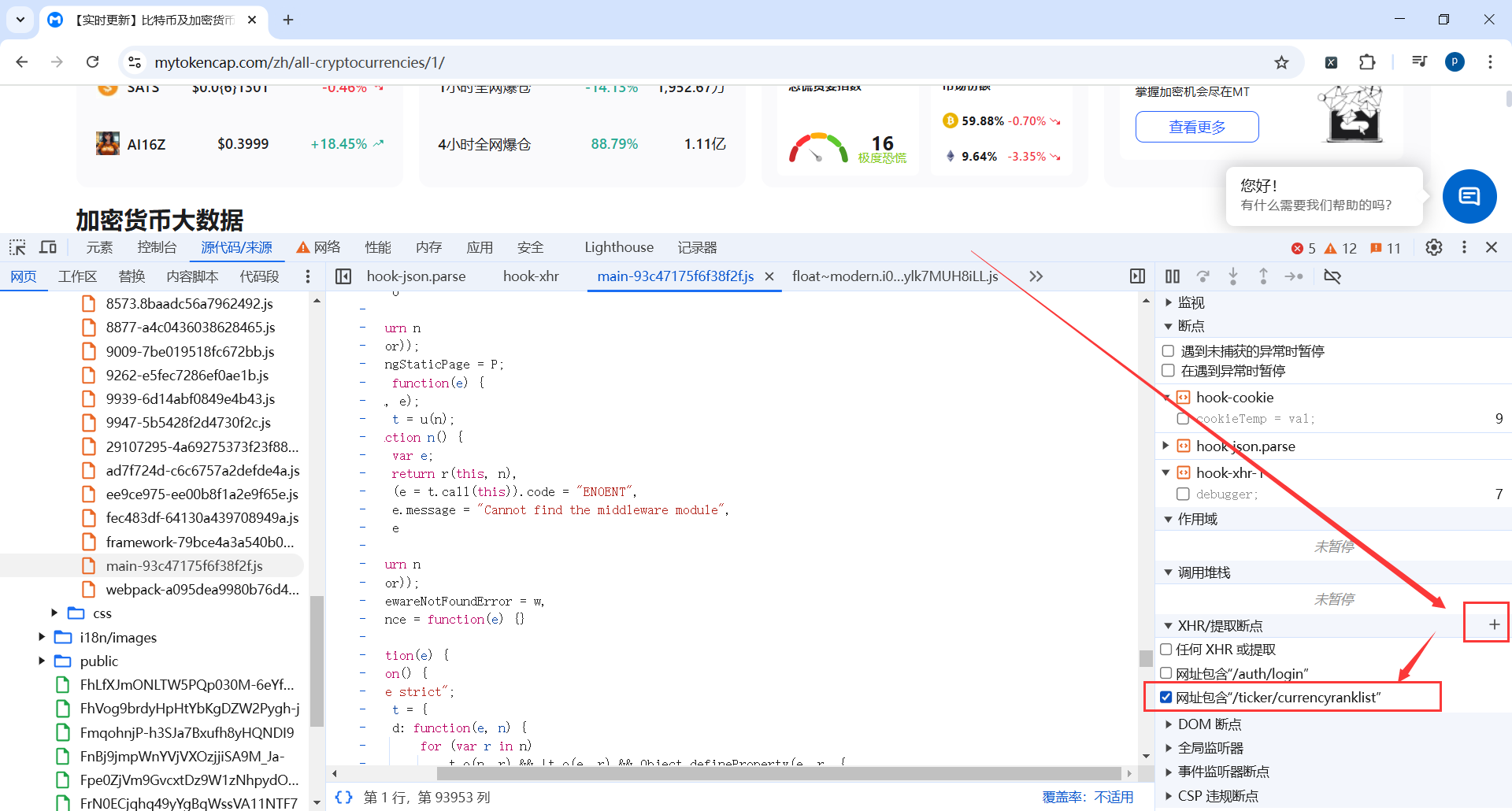Click the file navigator vertical scrollbar
Image resolution: width=1512 pixels, height=811 pixels.
point(317,661)
